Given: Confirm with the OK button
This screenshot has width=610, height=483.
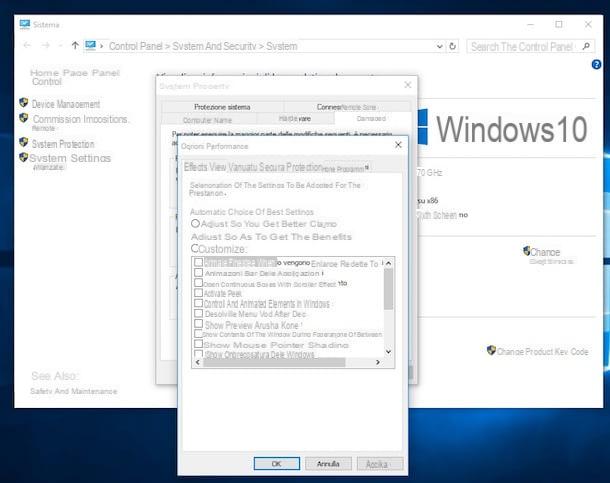Looking at the screenshot, I should (277, 464).
